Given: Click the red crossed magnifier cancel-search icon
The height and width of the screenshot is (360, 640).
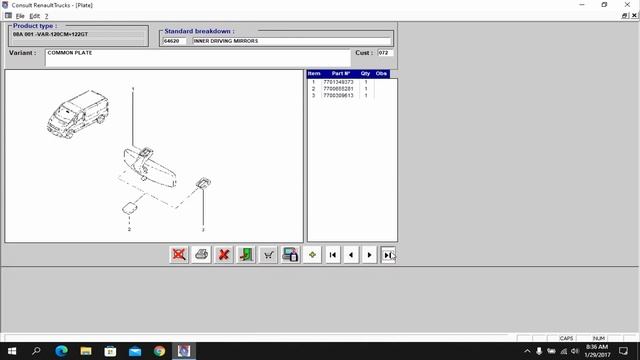Looking at the screenshot, I should tap(179, 255).
